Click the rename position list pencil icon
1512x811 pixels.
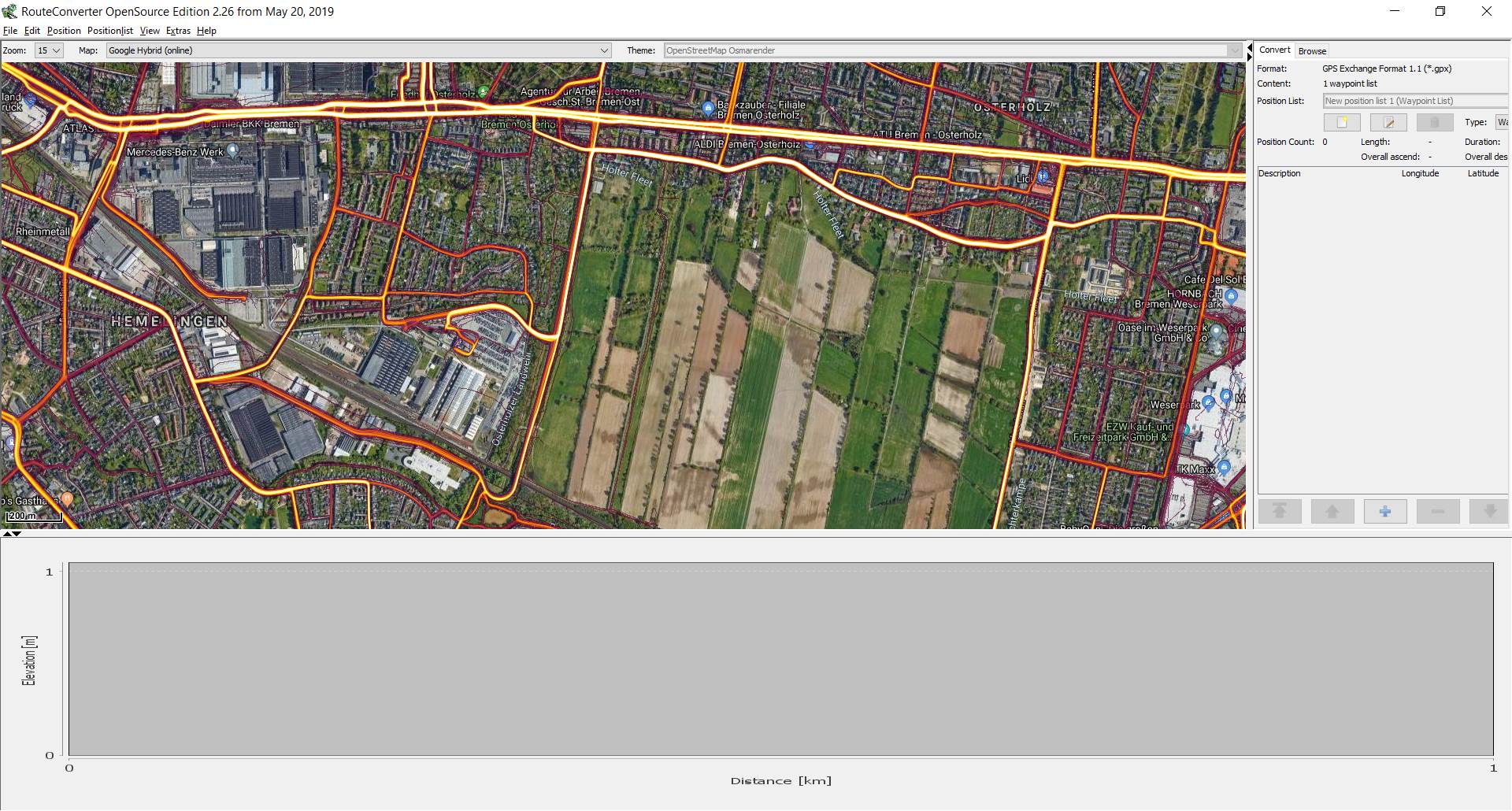(x=1388, y=122)
